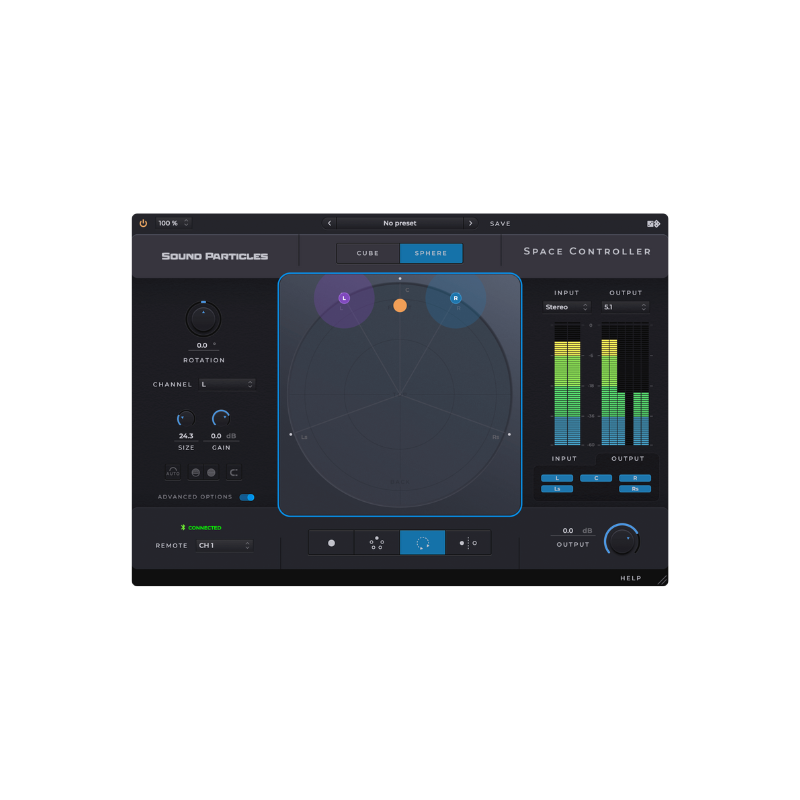Toggle the Ls output speaker button
The width and height of the screenshot is (800, 800).
tap(557, 489)
